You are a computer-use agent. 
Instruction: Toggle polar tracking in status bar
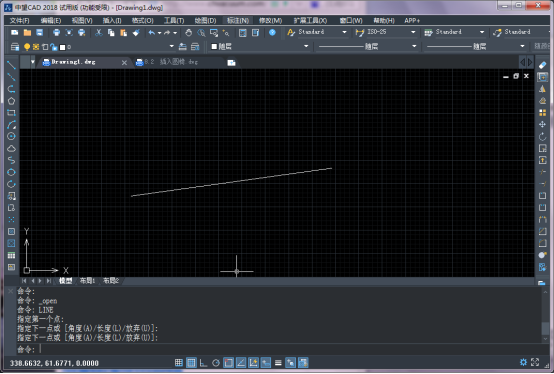pos(216,363)
